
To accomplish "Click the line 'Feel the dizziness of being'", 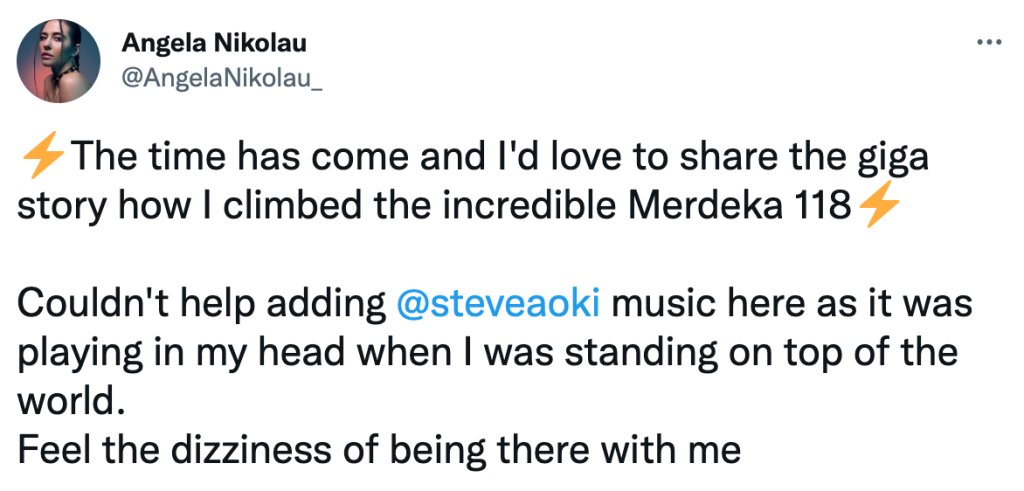I will (x=252, y=450).
